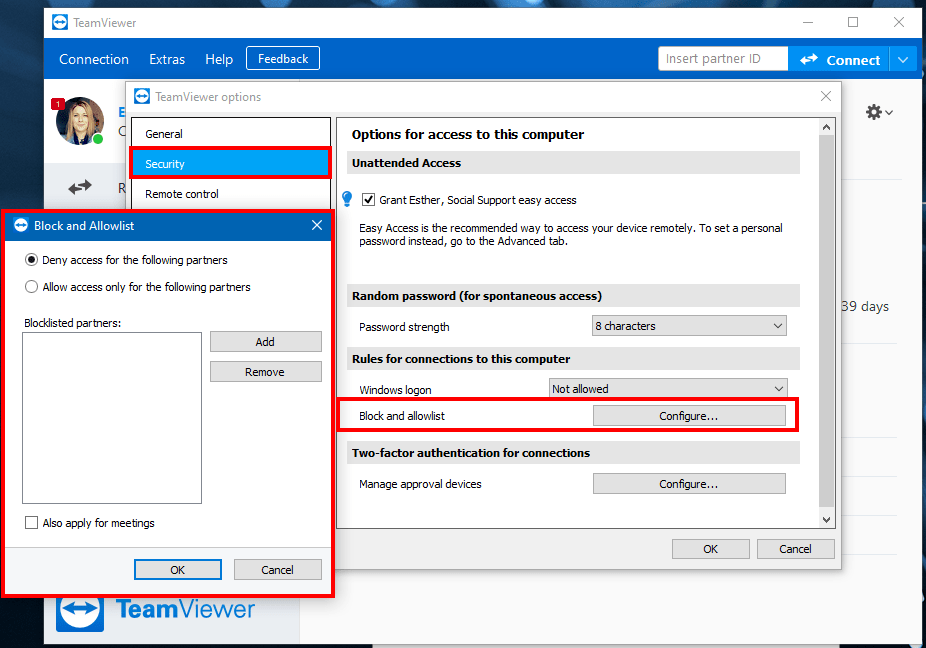Uncheck Grant Esther, Social Support easy access

click(x=368, y=199)
